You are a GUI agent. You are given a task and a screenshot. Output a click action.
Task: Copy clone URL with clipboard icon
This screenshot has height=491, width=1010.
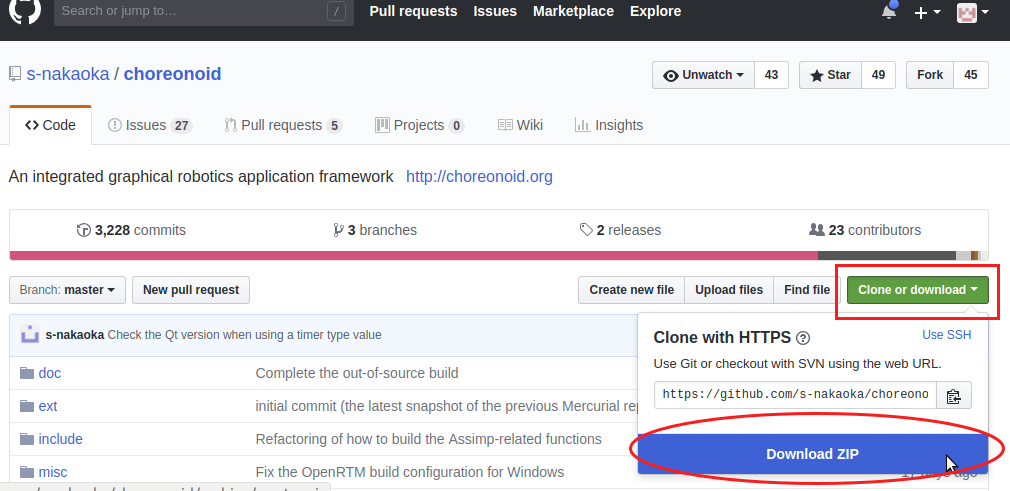[954, 396]
